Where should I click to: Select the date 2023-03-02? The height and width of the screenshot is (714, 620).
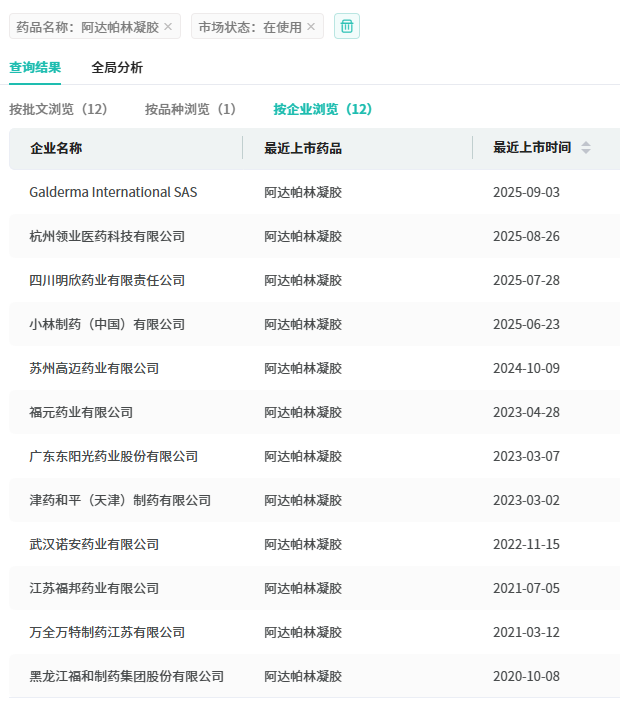(527, 500)
